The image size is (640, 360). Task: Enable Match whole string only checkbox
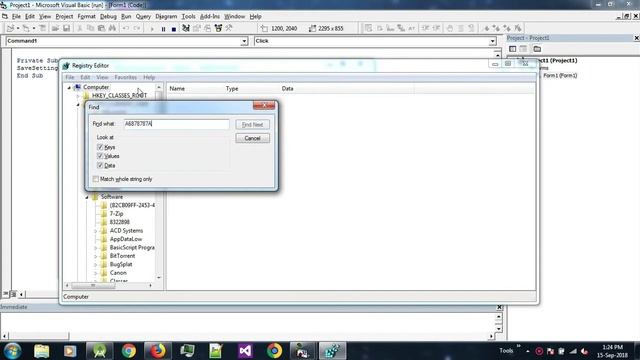(96, 179)
